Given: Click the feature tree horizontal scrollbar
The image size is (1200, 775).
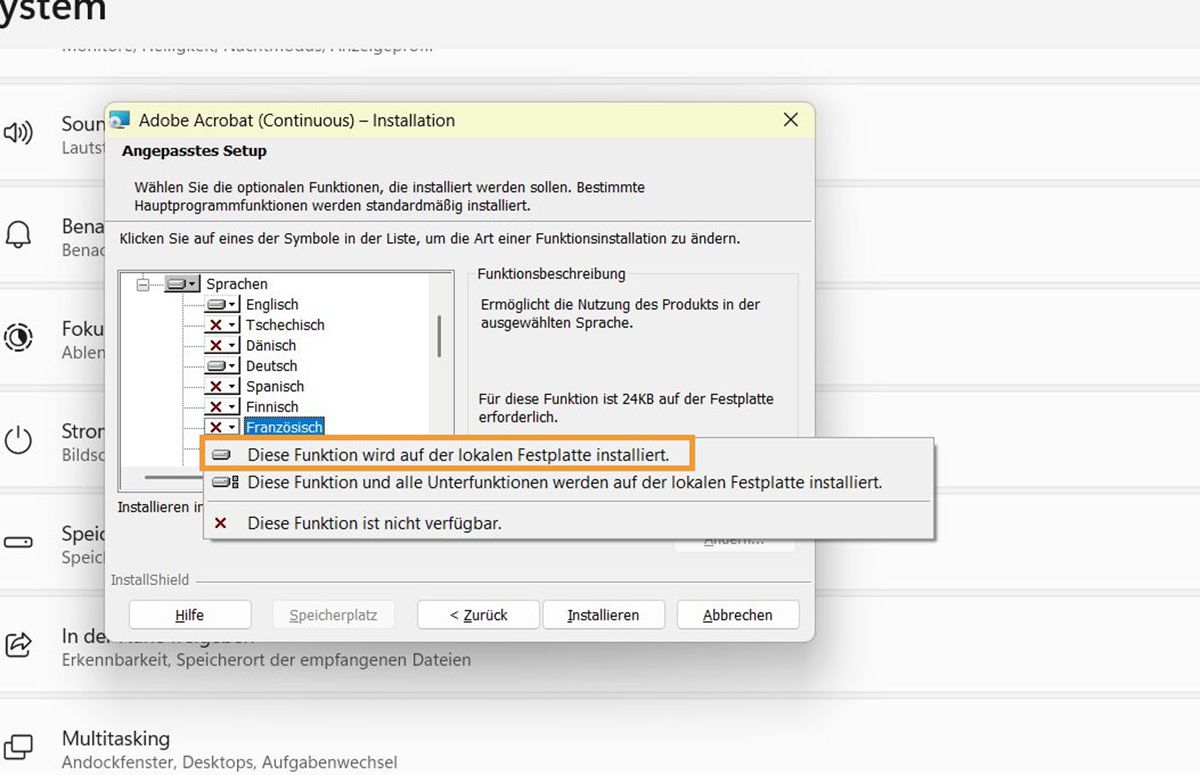Looking at the screenshot, I should pos(172,478).
